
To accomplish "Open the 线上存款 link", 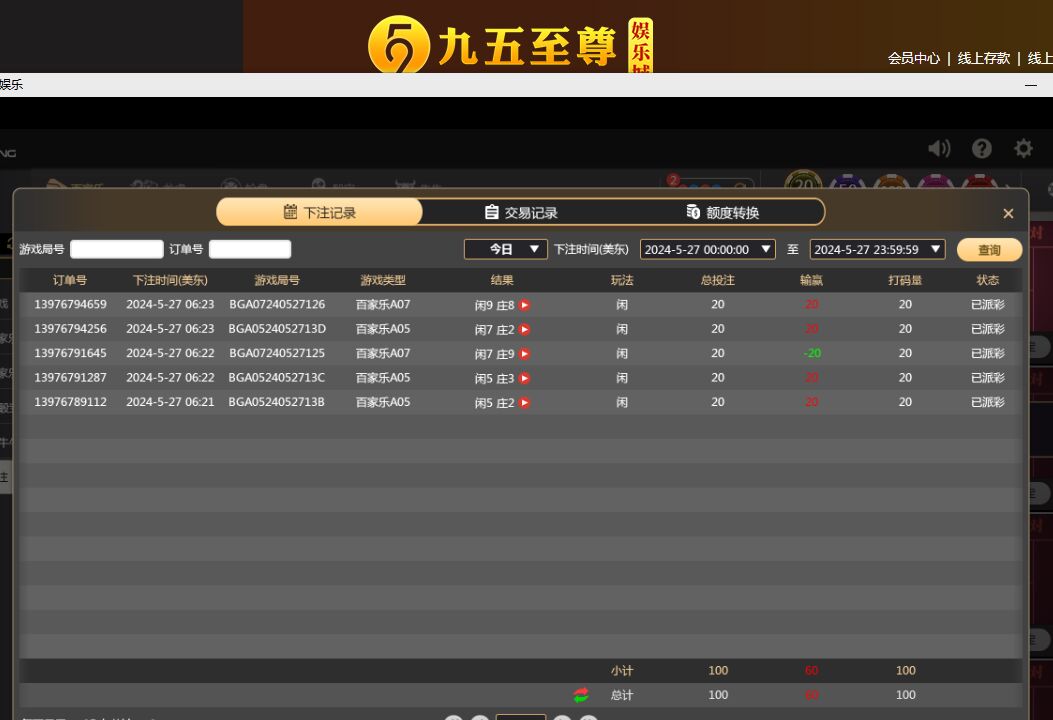I will (x=983, y=58).
